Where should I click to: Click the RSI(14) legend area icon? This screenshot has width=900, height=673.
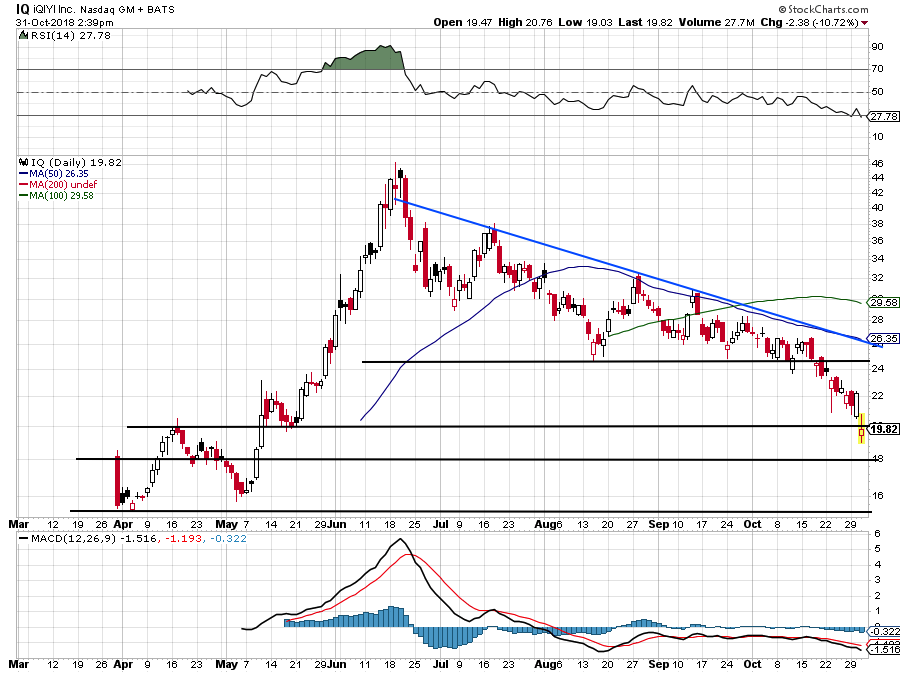click(23, 36)
